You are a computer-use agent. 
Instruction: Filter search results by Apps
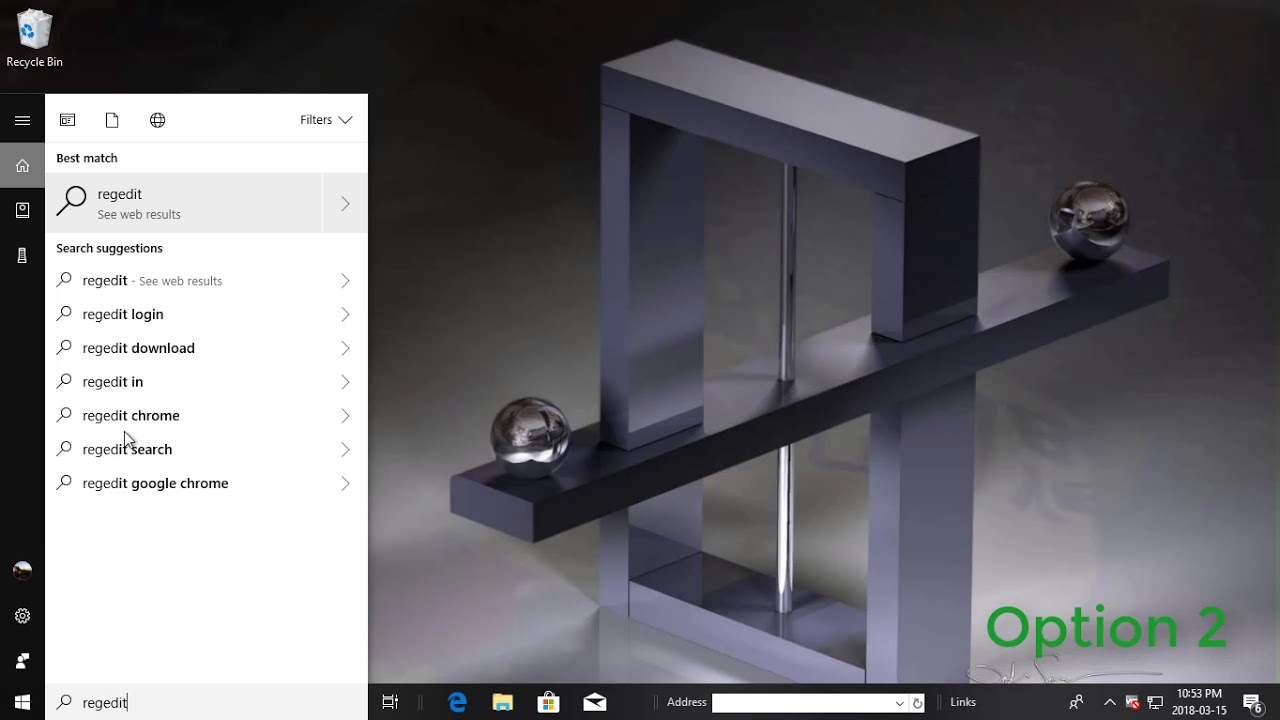(x=68, y=120)
